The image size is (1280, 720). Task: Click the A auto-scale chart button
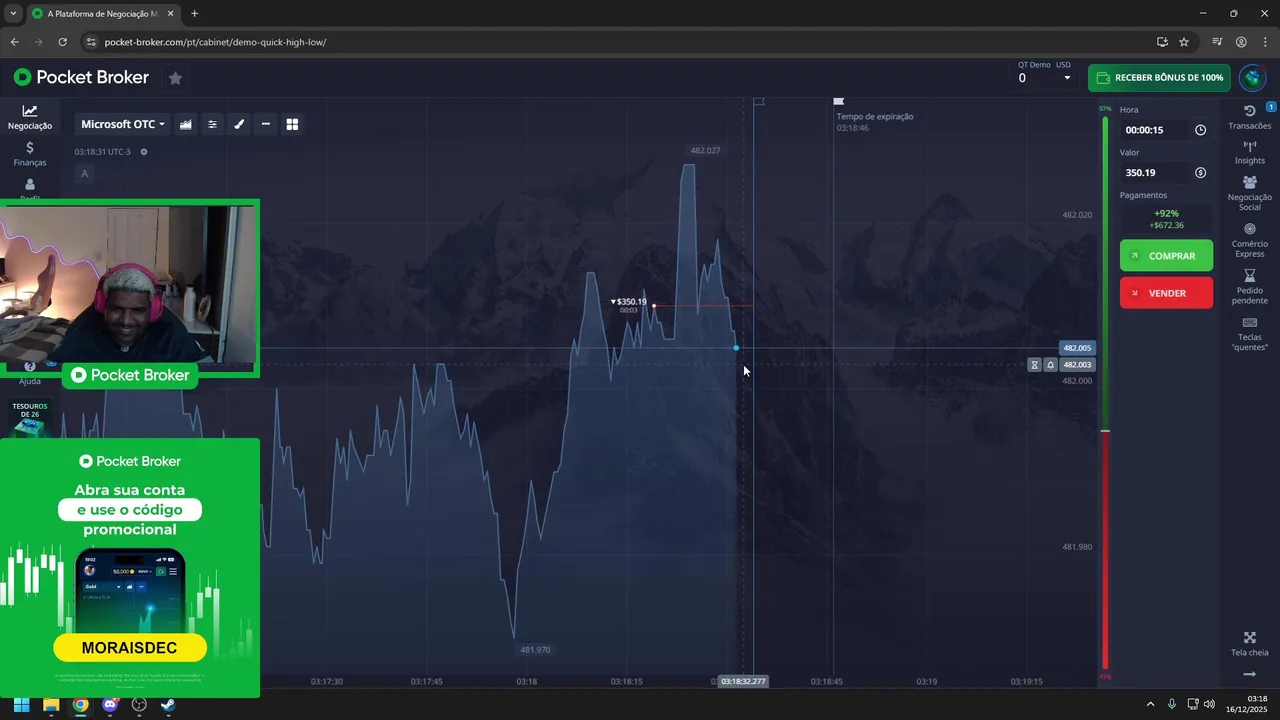click(84, 174)
